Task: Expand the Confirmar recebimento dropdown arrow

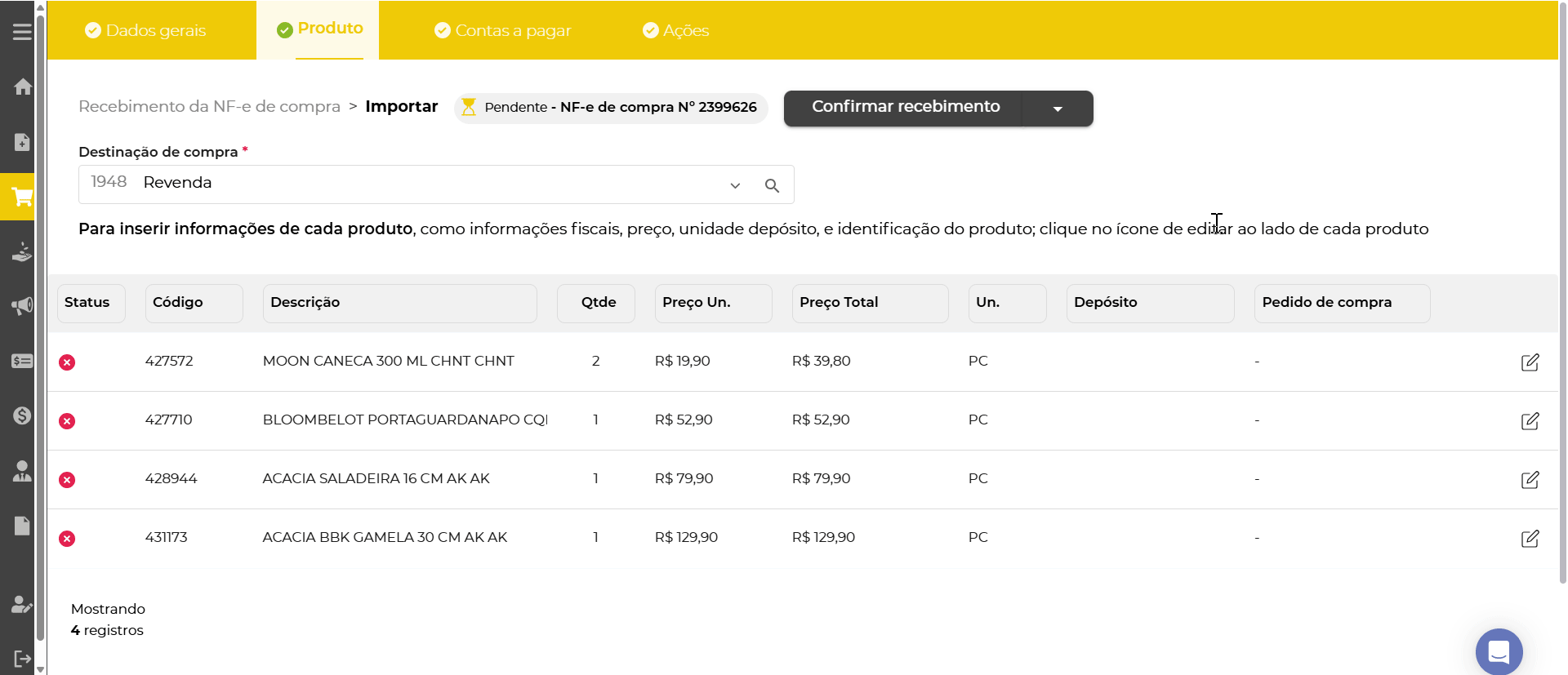Action: click(1058, 109)
